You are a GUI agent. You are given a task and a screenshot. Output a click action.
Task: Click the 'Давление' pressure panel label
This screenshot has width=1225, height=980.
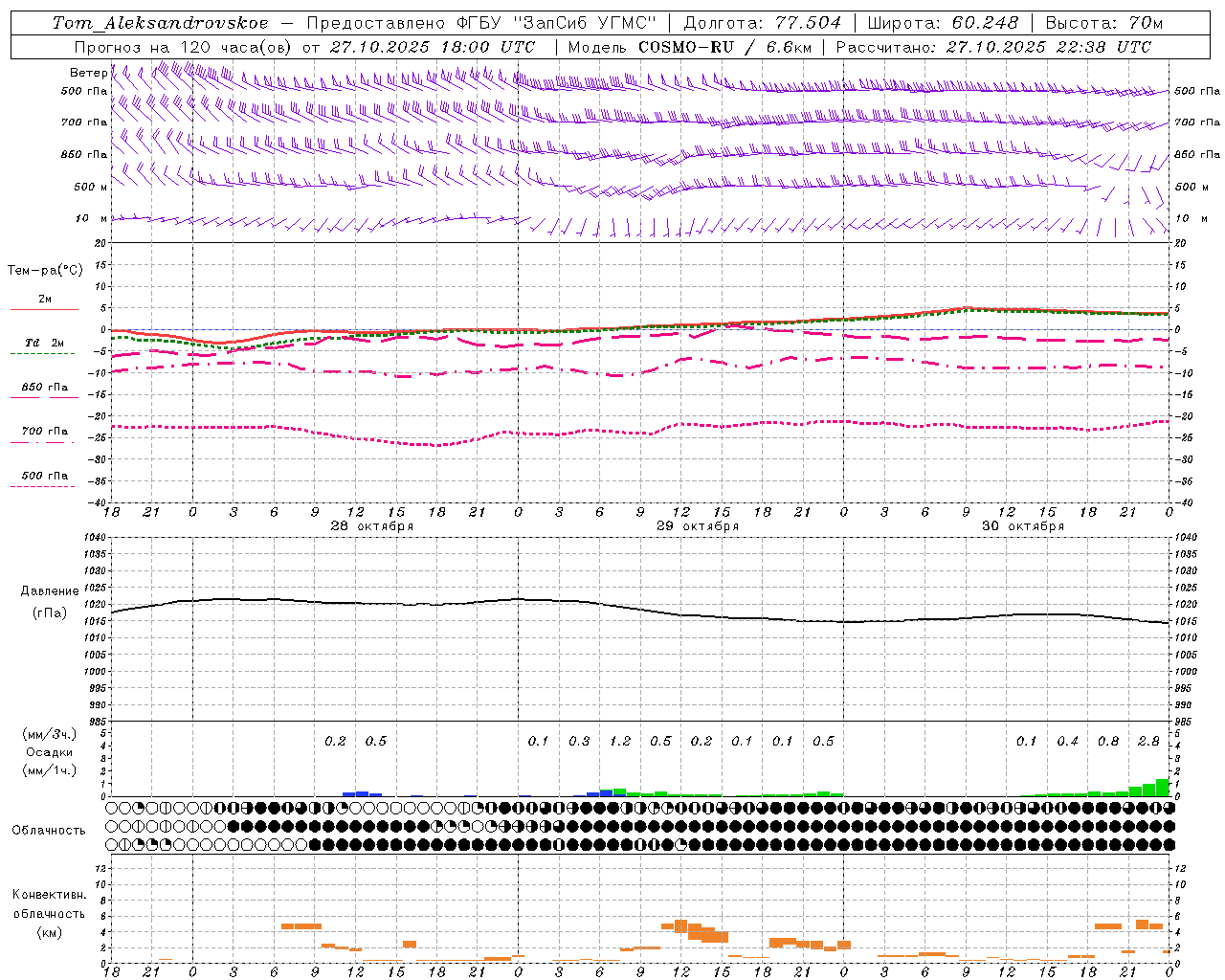click(x=49, y=591)
